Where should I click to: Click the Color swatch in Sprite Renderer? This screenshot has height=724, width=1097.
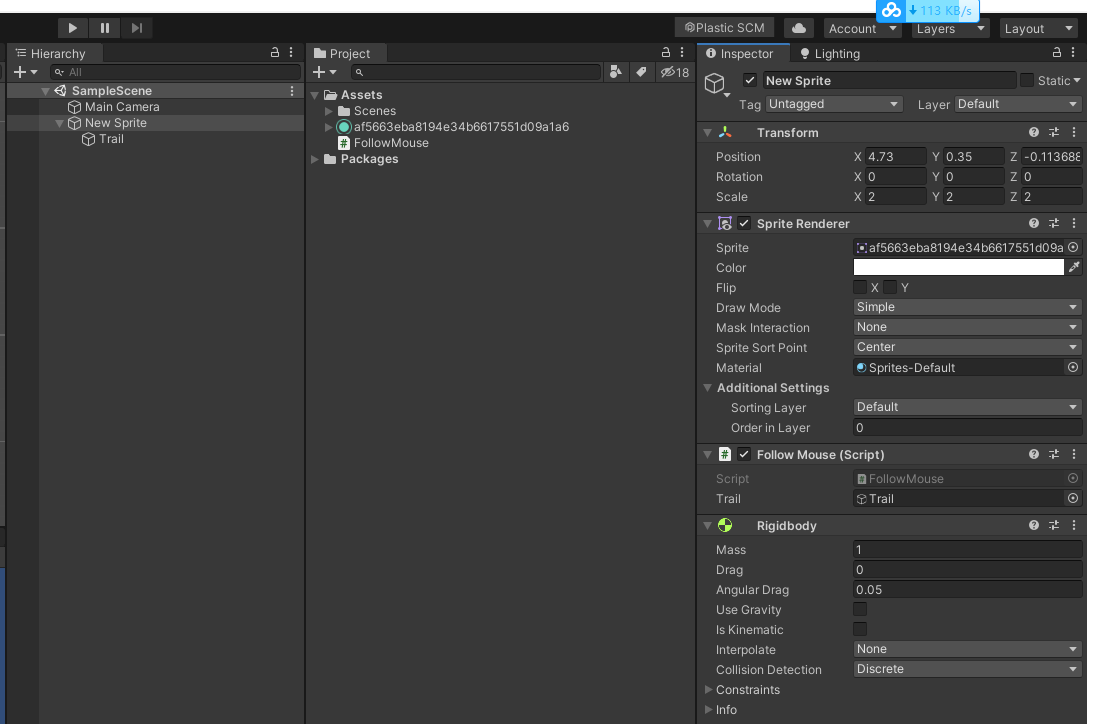(960, 267)
